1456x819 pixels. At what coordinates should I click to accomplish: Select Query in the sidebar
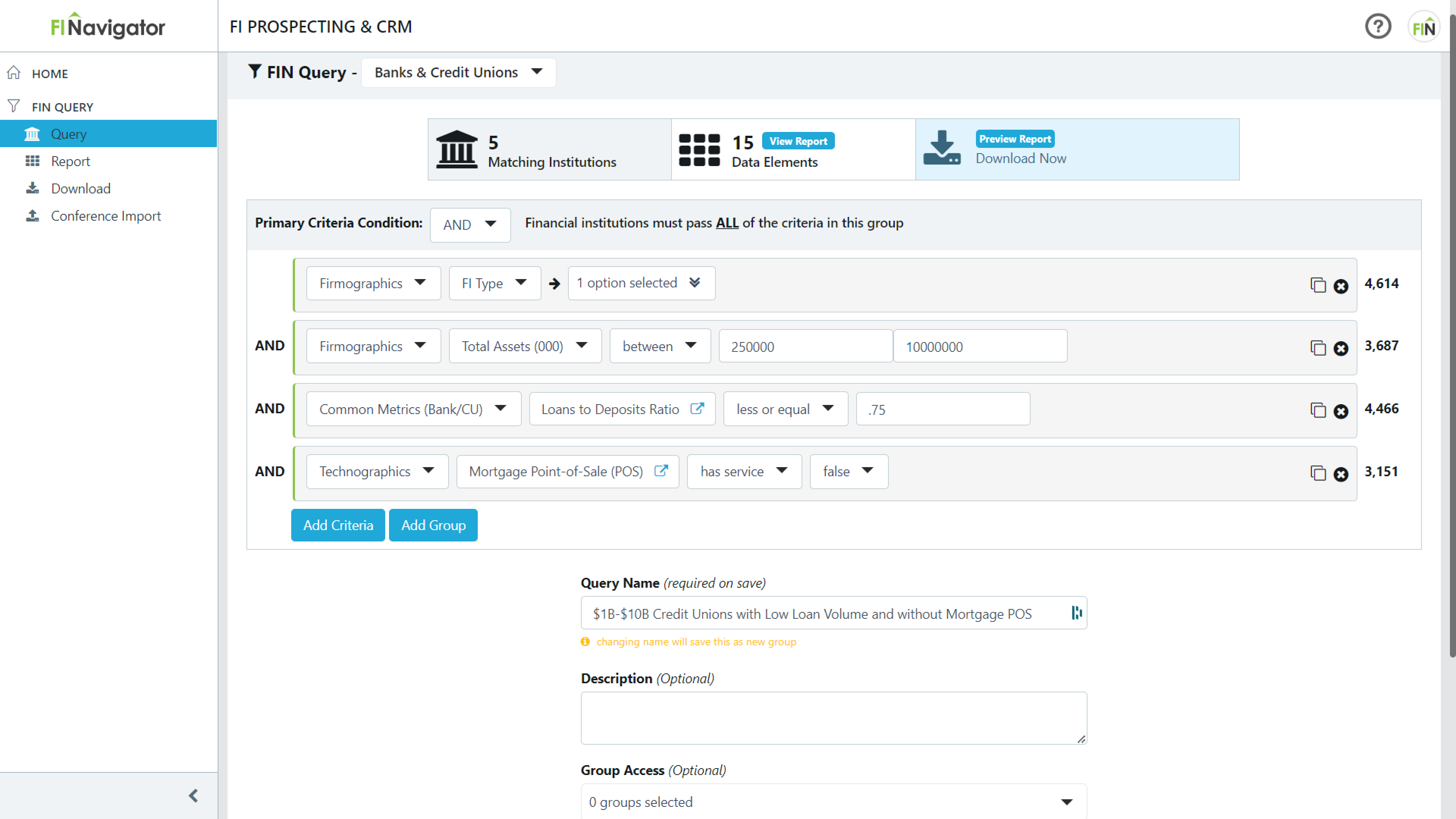[x=108, y=133]
